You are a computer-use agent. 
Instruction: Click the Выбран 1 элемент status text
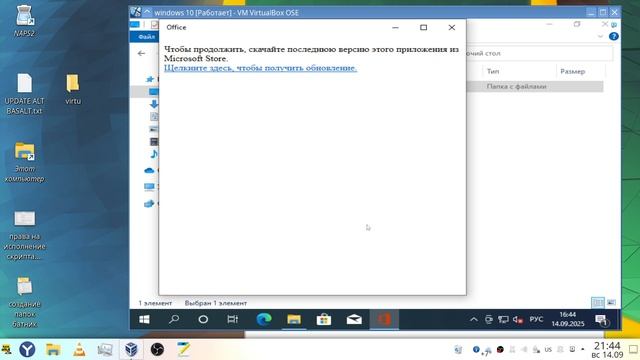[x=216, y=303]
